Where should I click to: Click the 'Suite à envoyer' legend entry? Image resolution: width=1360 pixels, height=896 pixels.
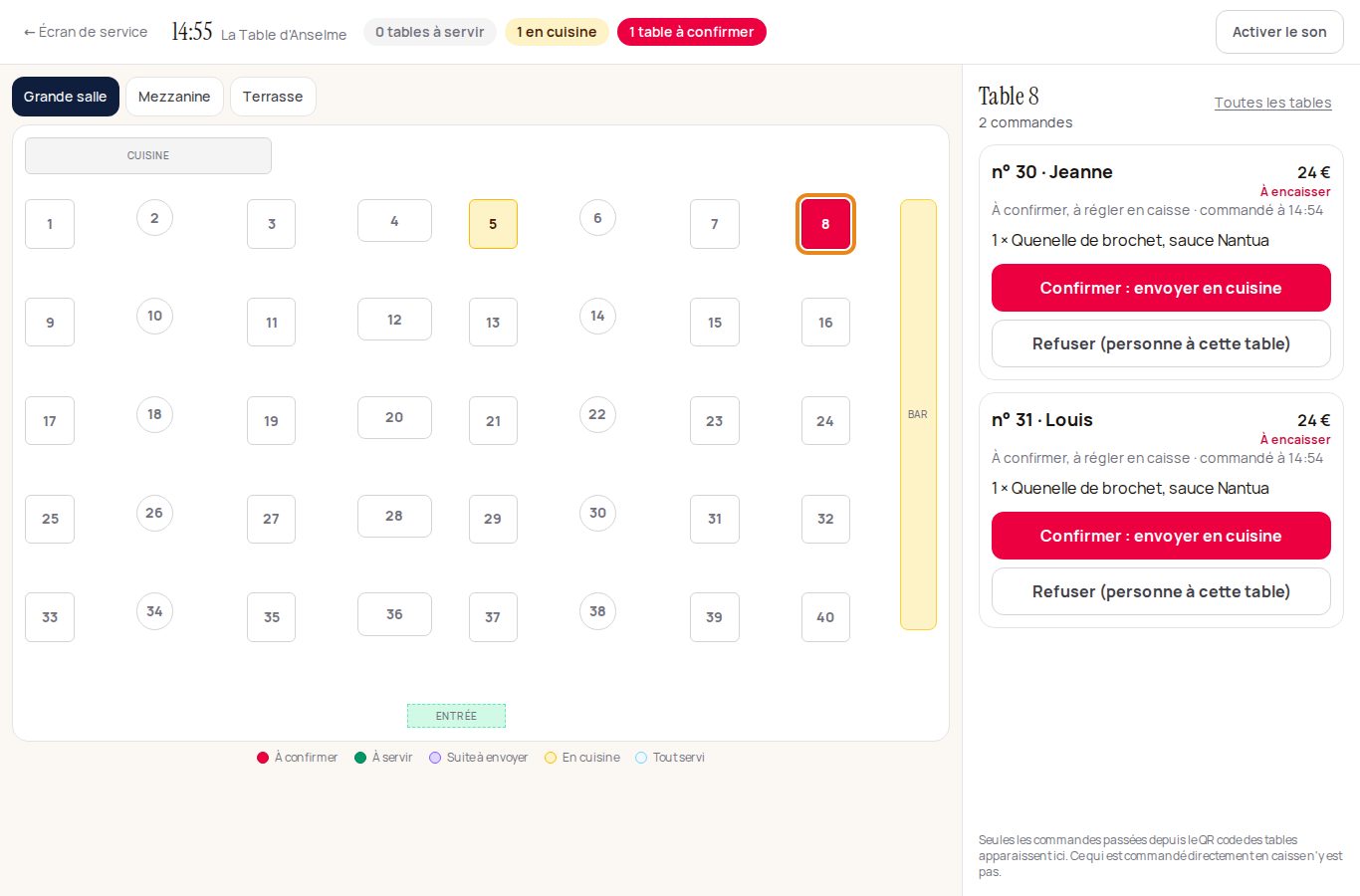coord(479,758)
